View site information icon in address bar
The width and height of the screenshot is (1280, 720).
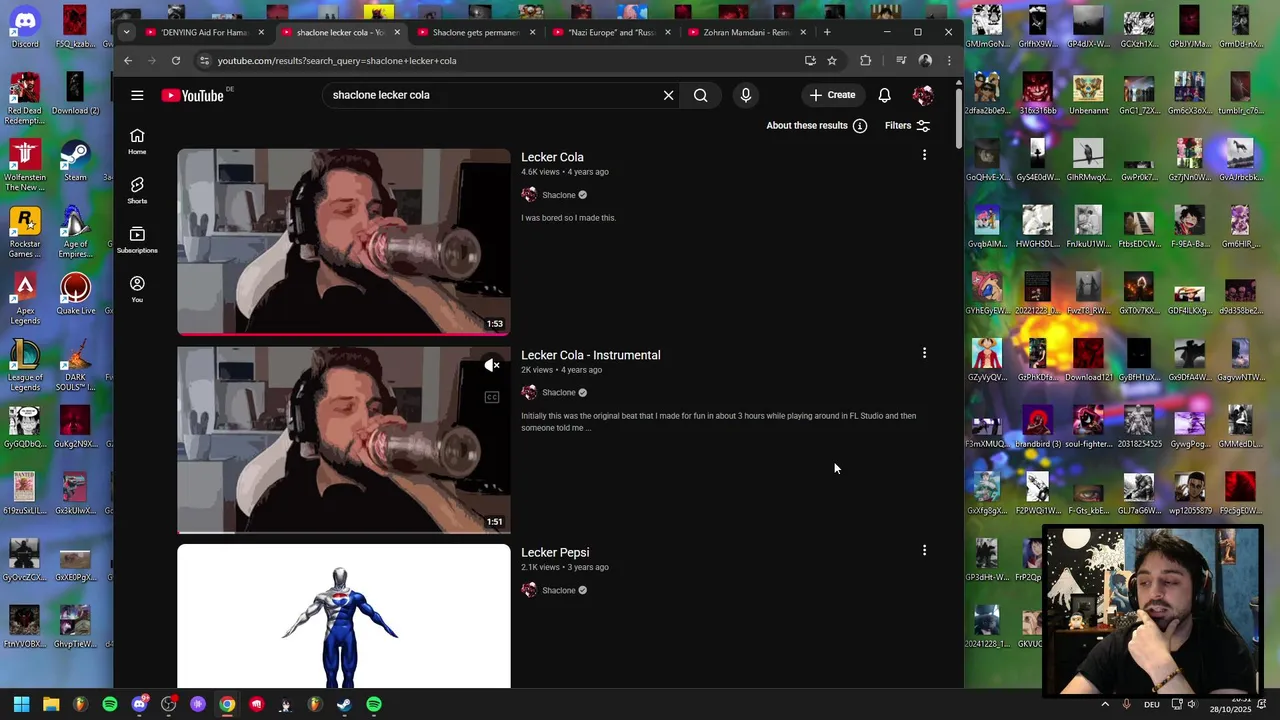pos(204,61)
